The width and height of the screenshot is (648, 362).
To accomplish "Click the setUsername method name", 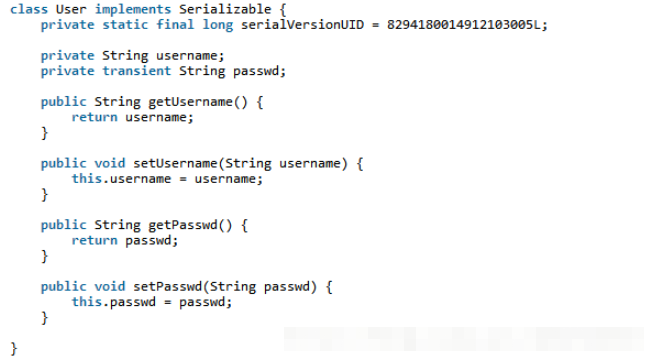I will [x=175, y=164].
